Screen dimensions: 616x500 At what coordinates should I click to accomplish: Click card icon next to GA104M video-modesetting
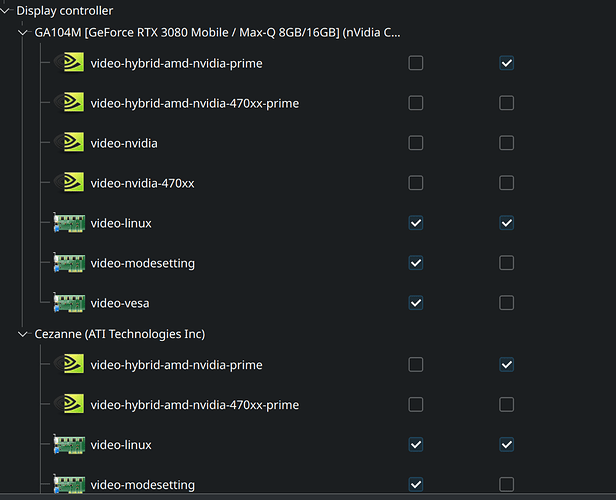pyautogui.click(x=69, y=263)
